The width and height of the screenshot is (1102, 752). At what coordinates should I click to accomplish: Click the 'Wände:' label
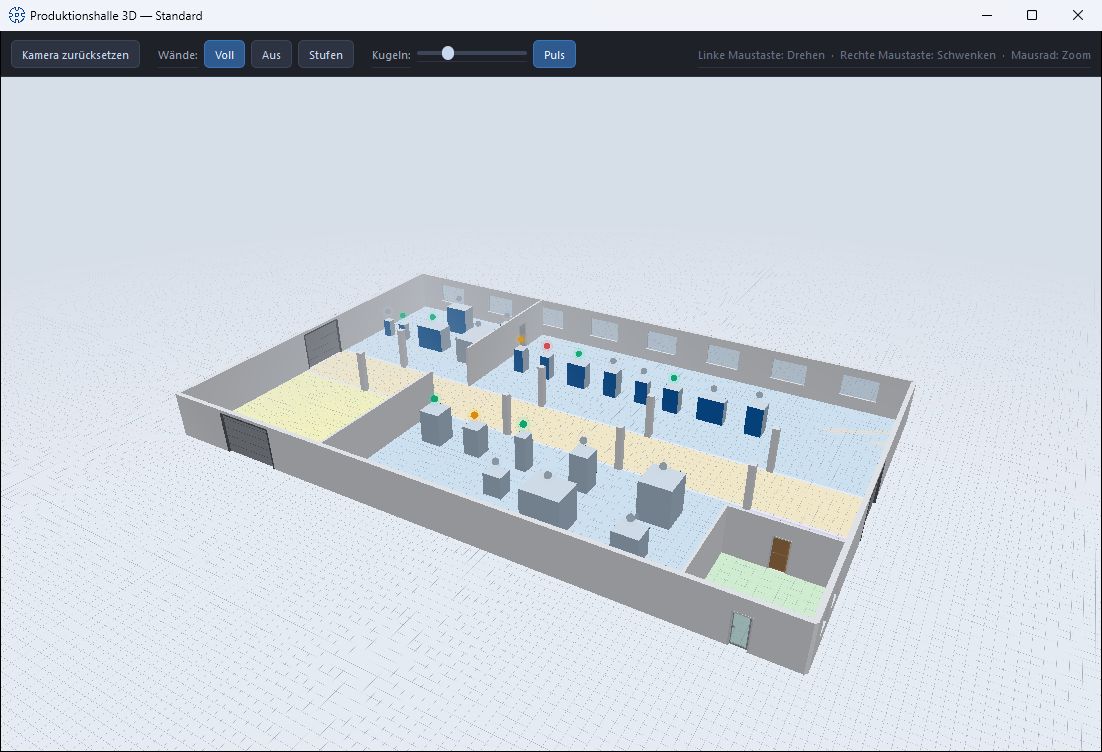pyautogui.click(x=178, y=55)
